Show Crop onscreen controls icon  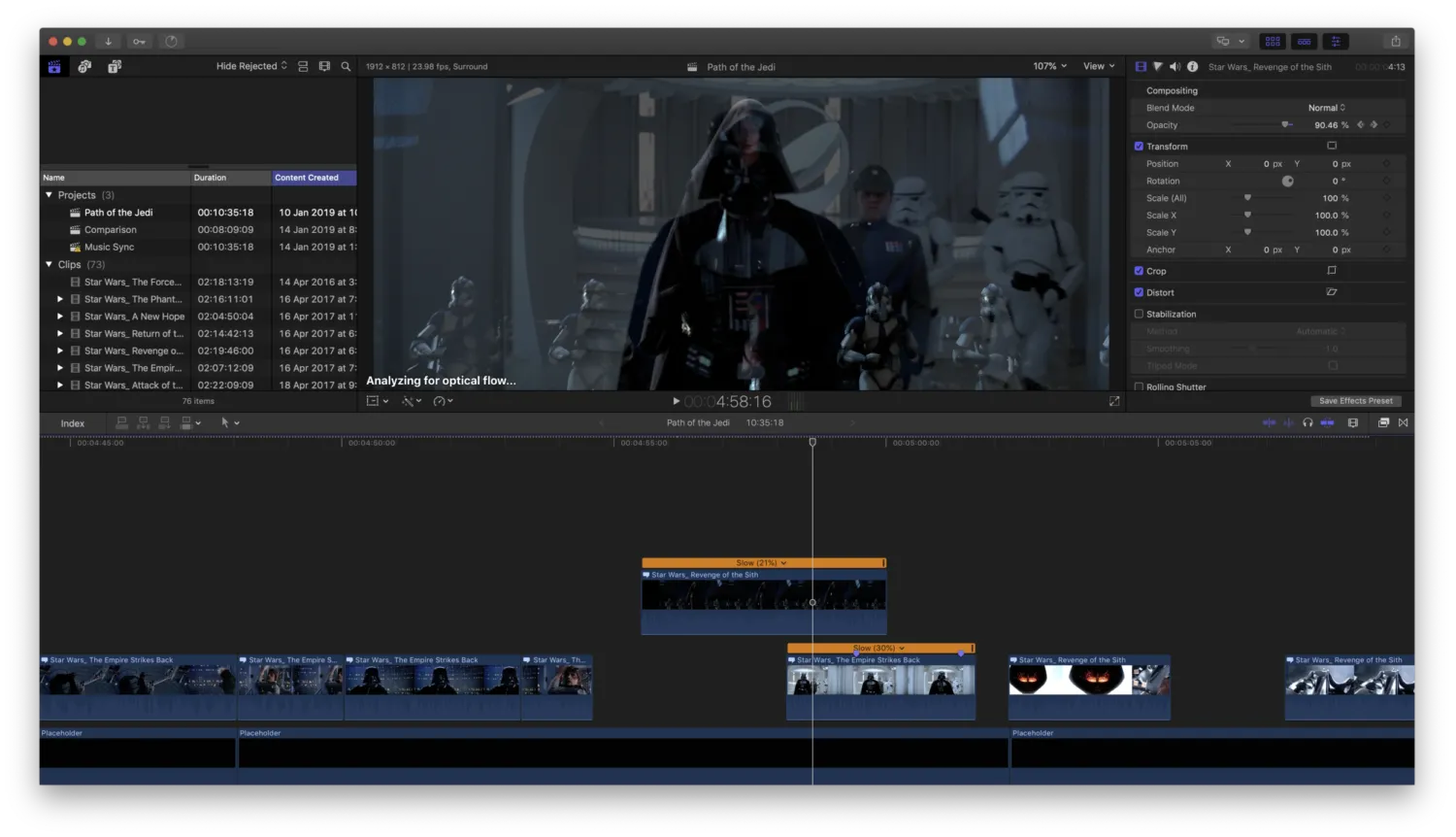(1332, 270)
